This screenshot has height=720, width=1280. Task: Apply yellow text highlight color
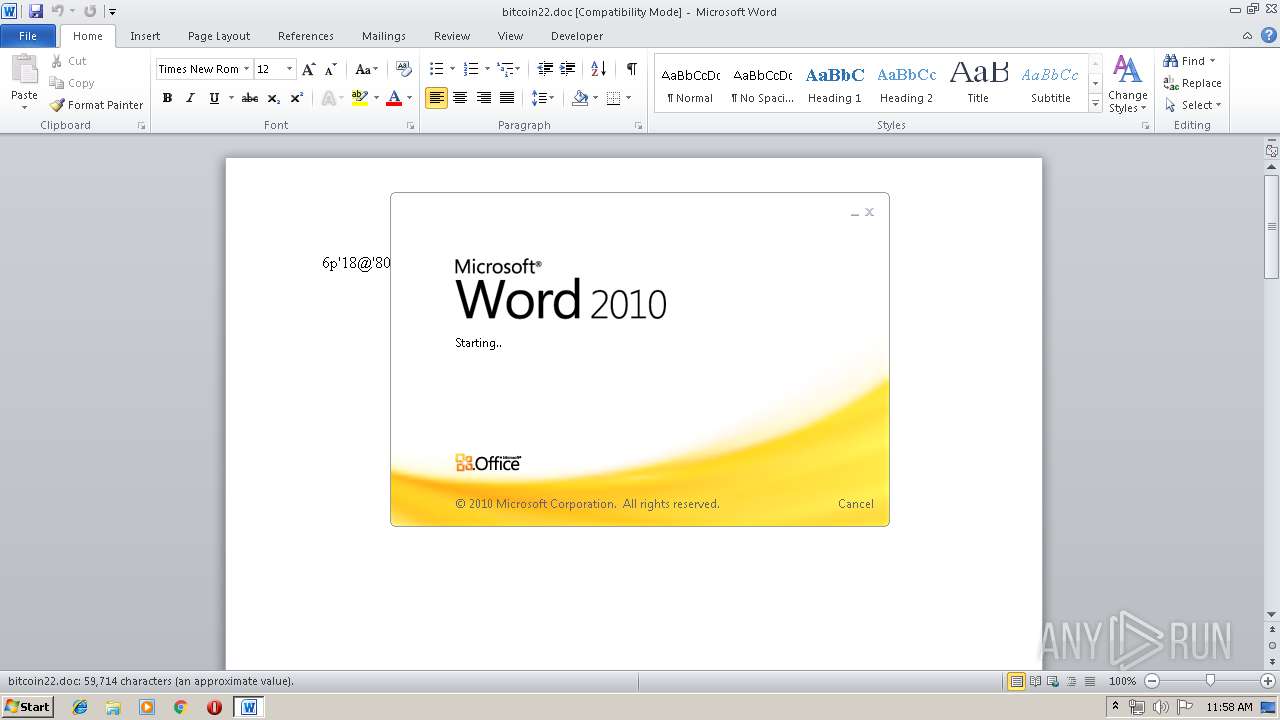(x=360, y=98)
